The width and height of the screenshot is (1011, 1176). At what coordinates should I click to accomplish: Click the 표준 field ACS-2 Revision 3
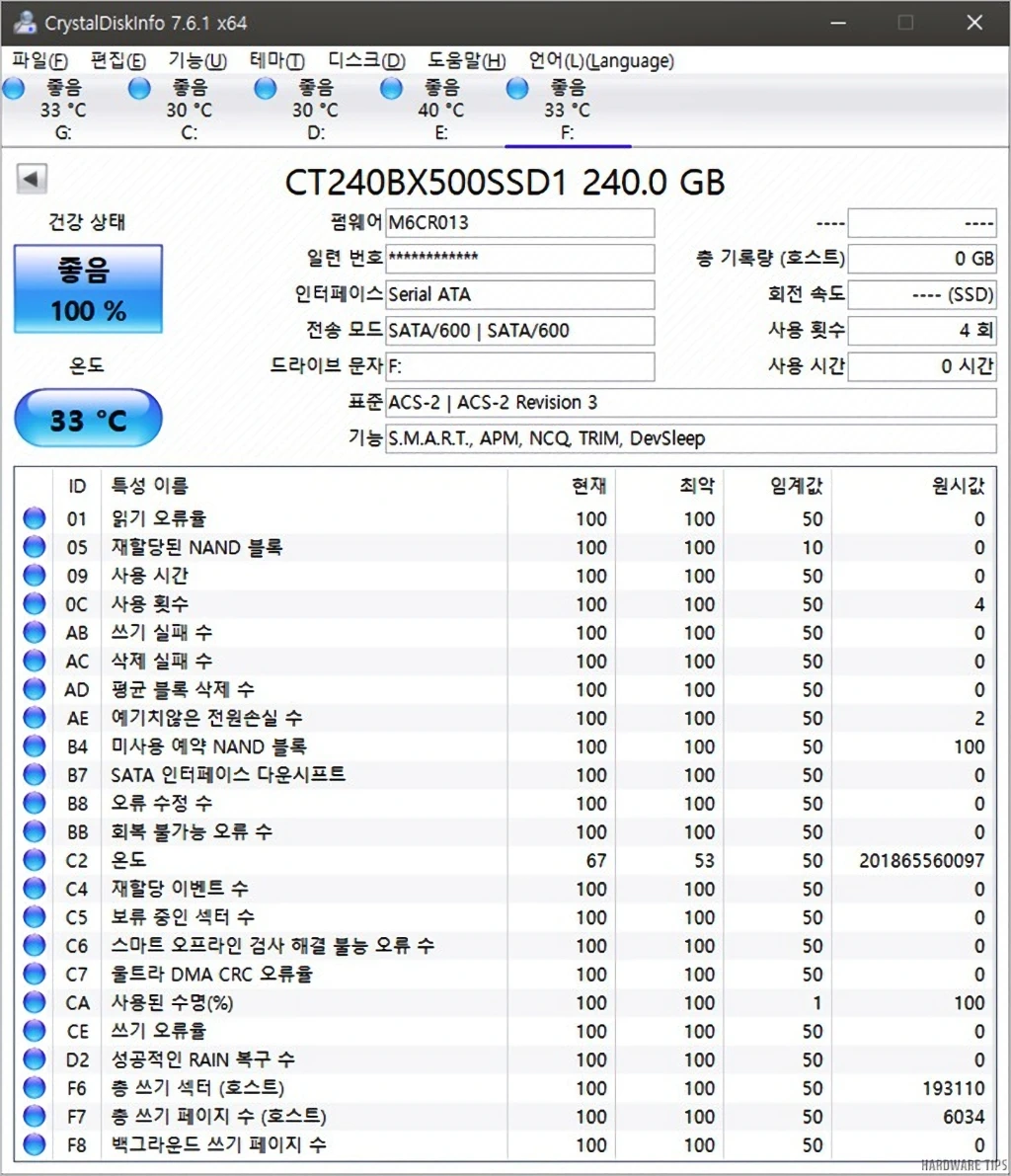click(691, 403)
